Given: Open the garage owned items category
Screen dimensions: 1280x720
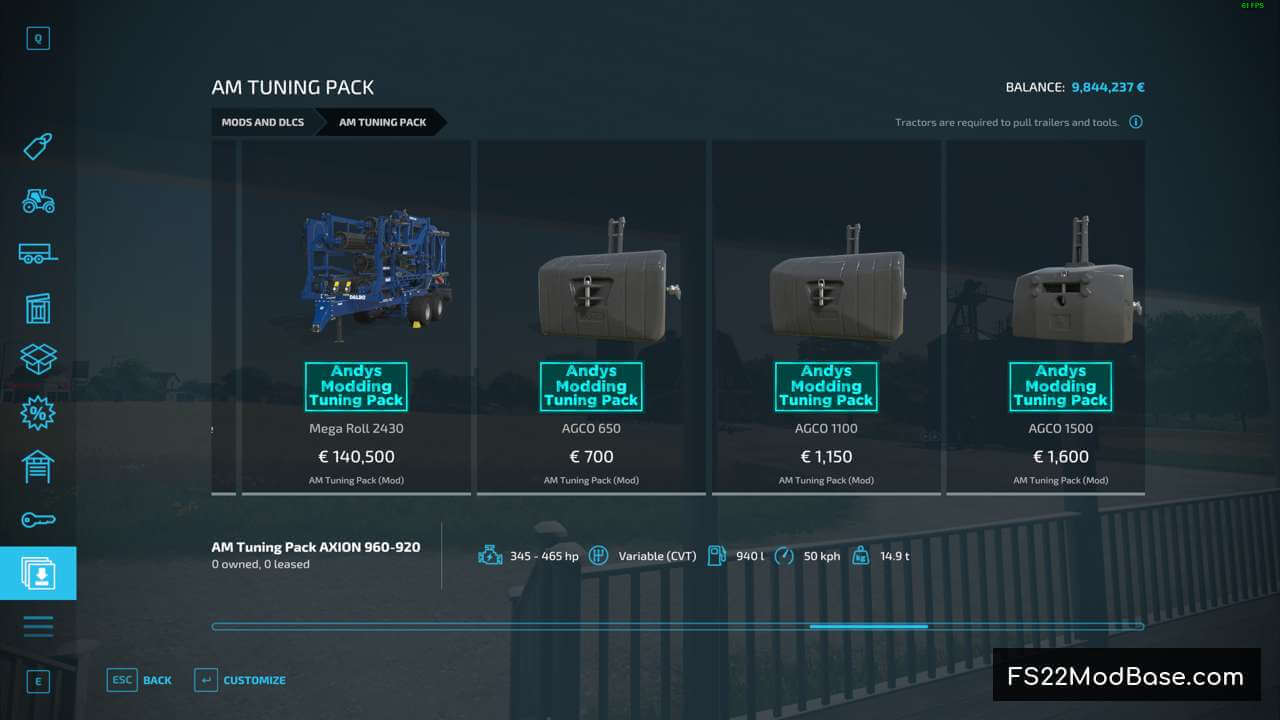Looking at the screenshot, I should coord(38,467).
